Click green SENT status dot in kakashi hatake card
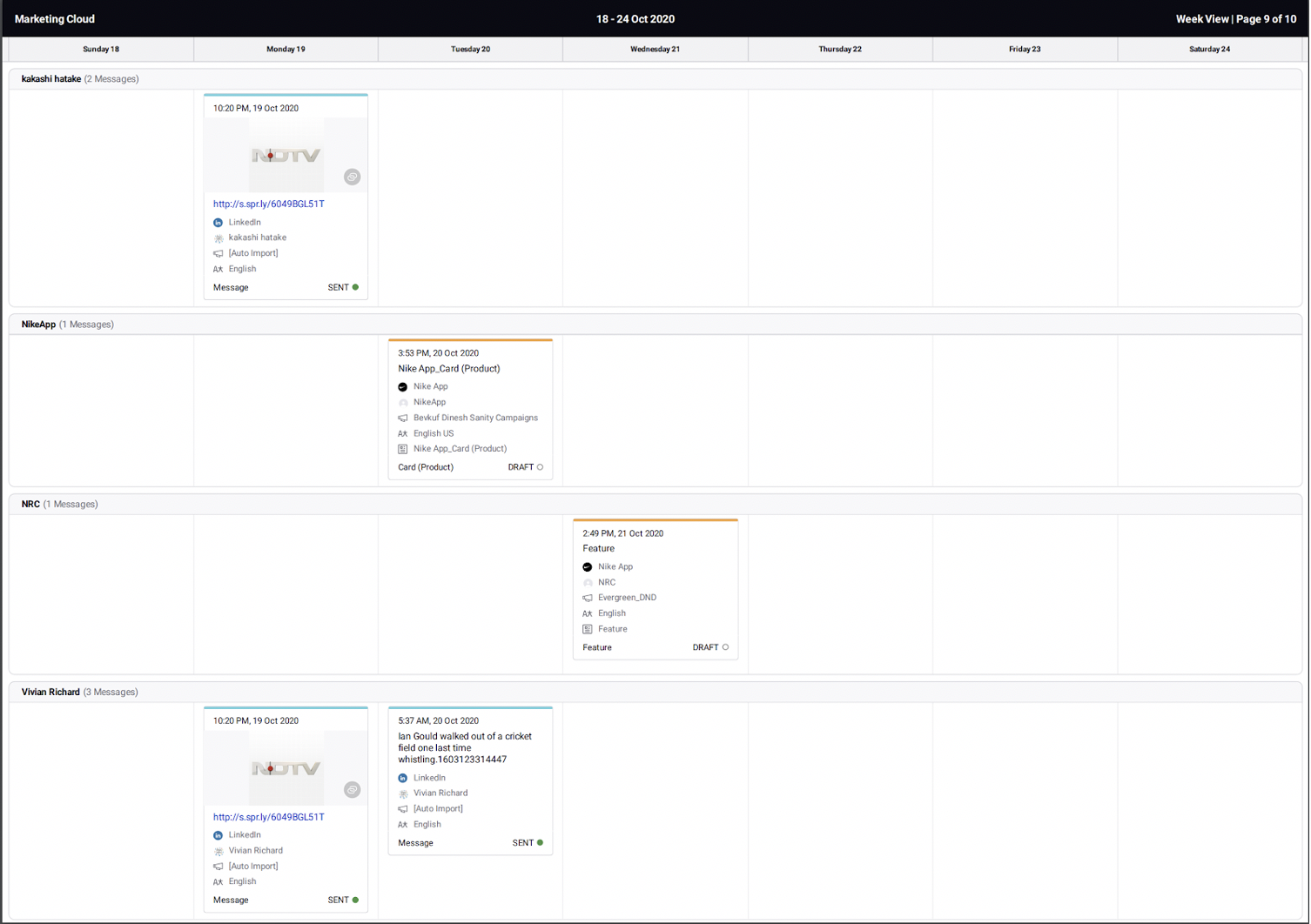The height and width of the screenshot is (924, 1311). point(355,287)
